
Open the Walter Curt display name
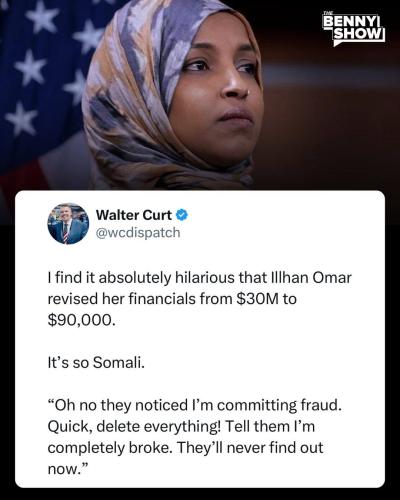[x=134, y=215]
